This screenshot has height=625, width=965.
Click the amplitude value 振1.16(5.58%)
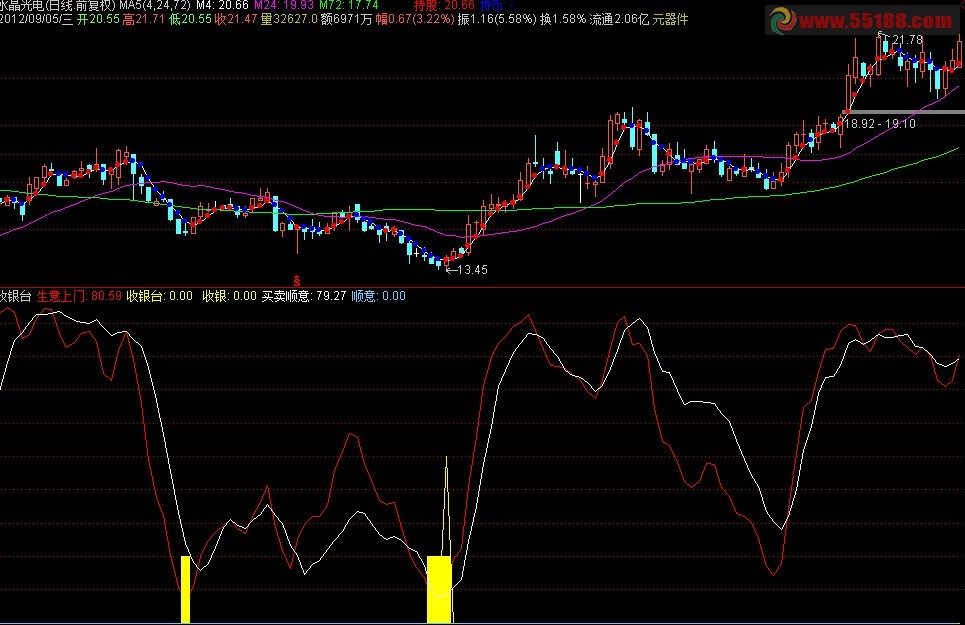click(x=497, y=19)
